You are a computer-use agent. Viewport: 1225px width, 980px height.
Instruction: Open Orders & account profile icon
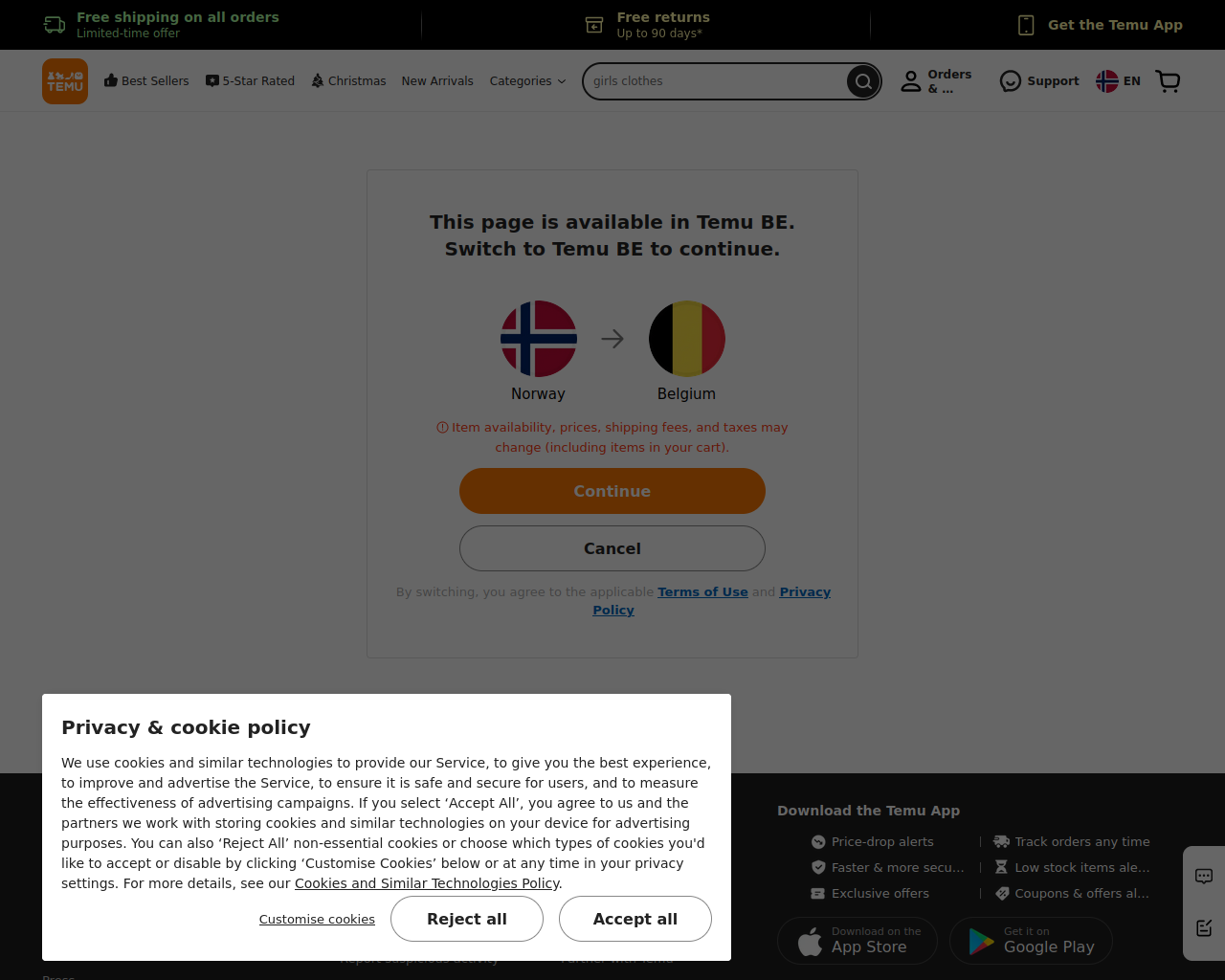pyautogui.click(x=911, y=81)
